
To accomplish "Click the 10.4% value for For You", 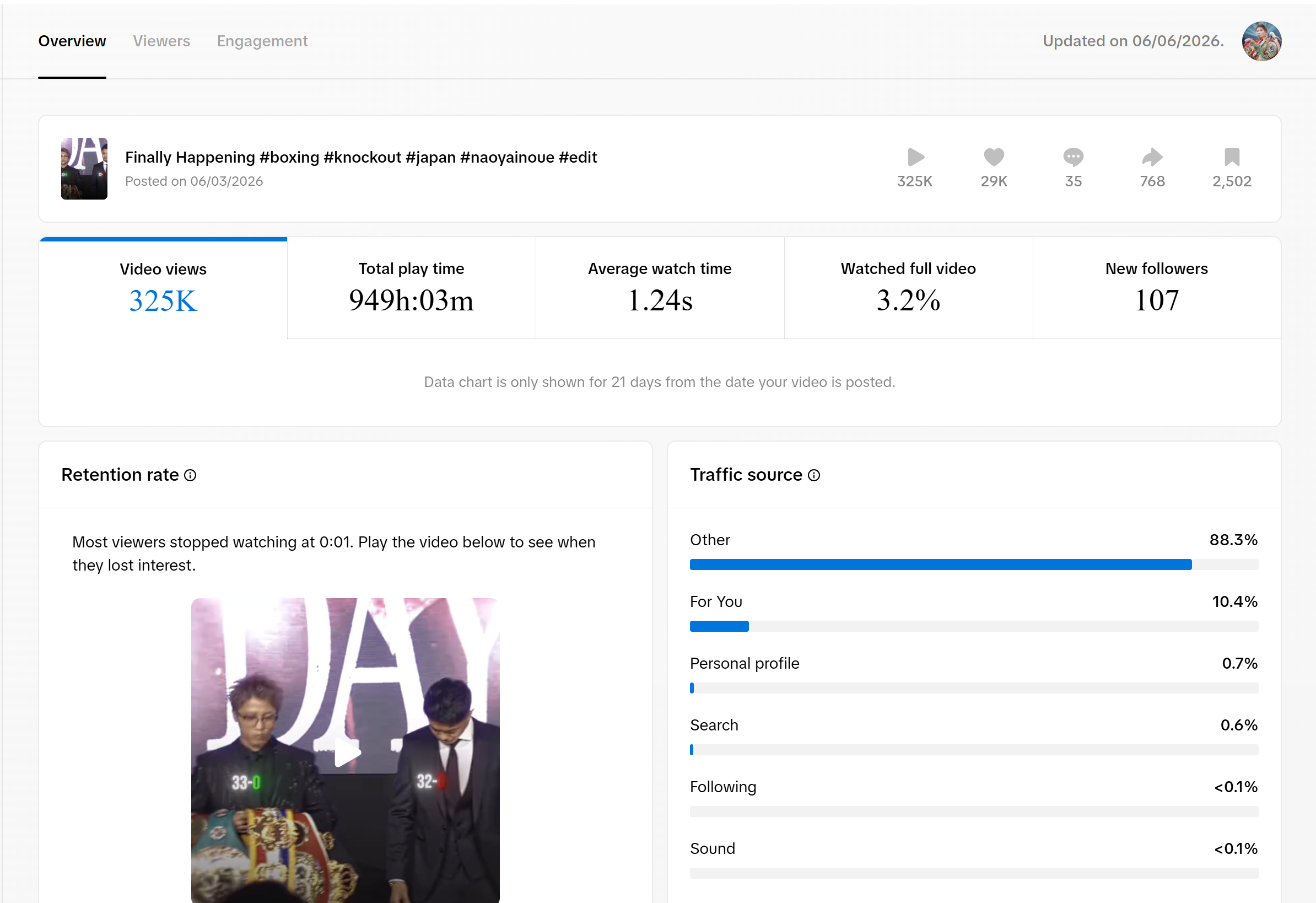I will pos(1234,601).
